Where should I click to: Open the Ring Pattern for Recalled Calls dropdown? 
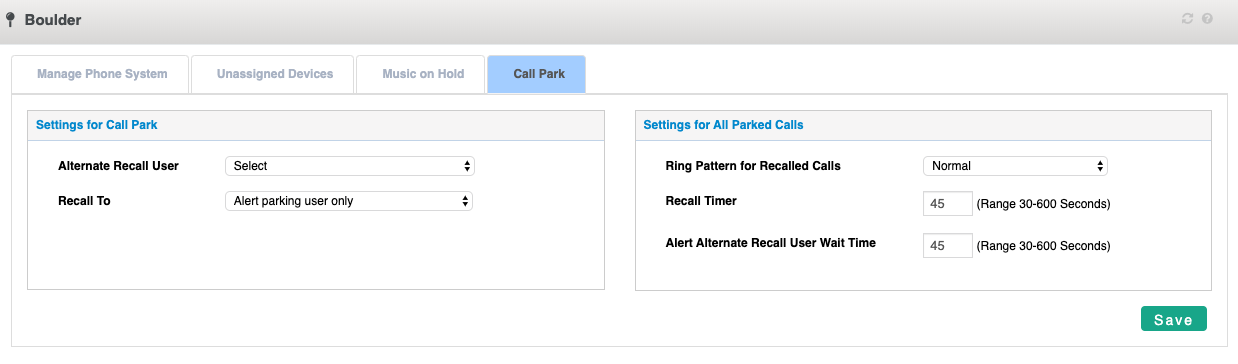(1015, 166)
